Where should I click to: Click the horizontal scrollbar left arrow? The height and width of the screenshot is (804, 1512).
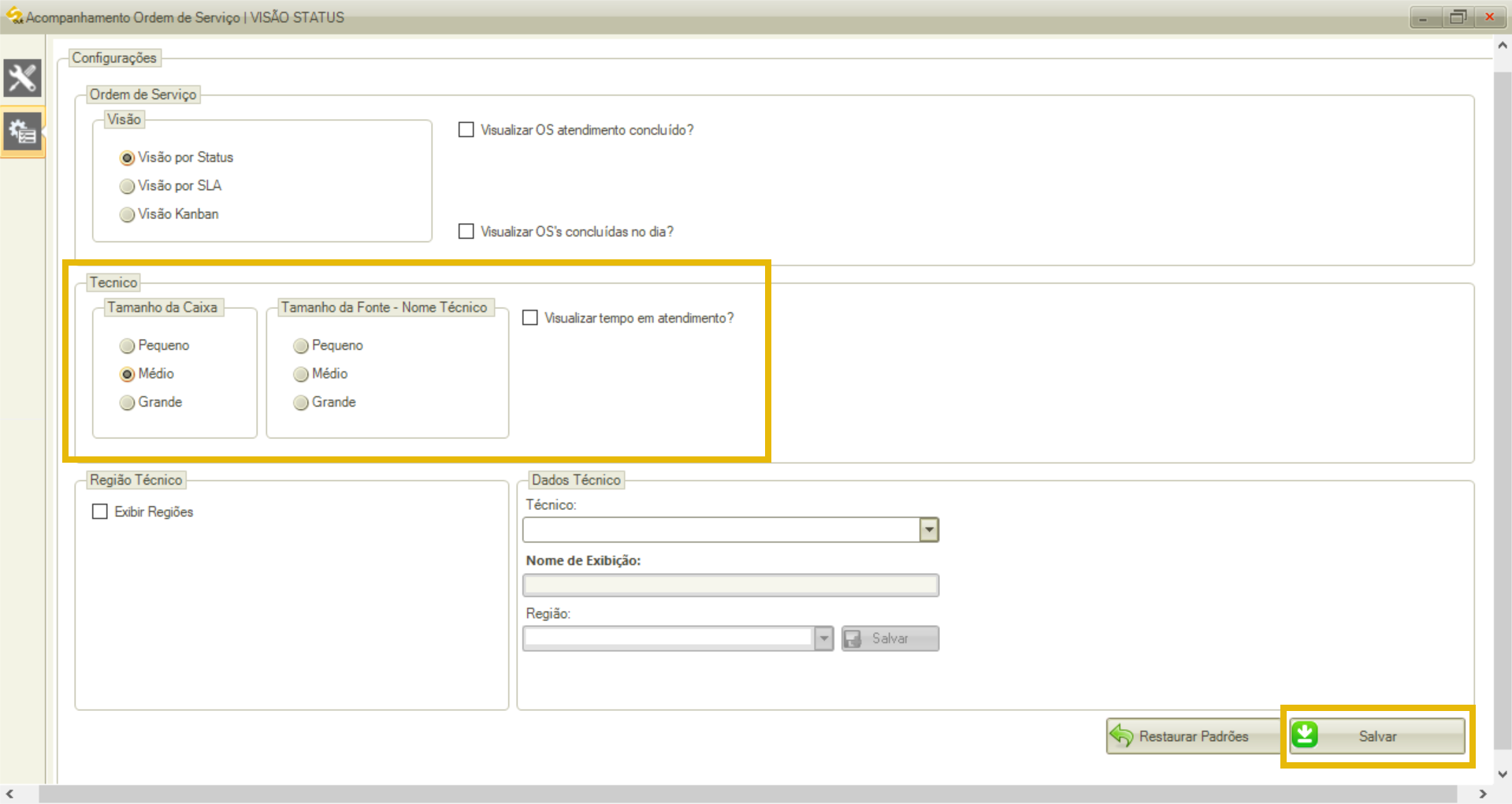9,794
